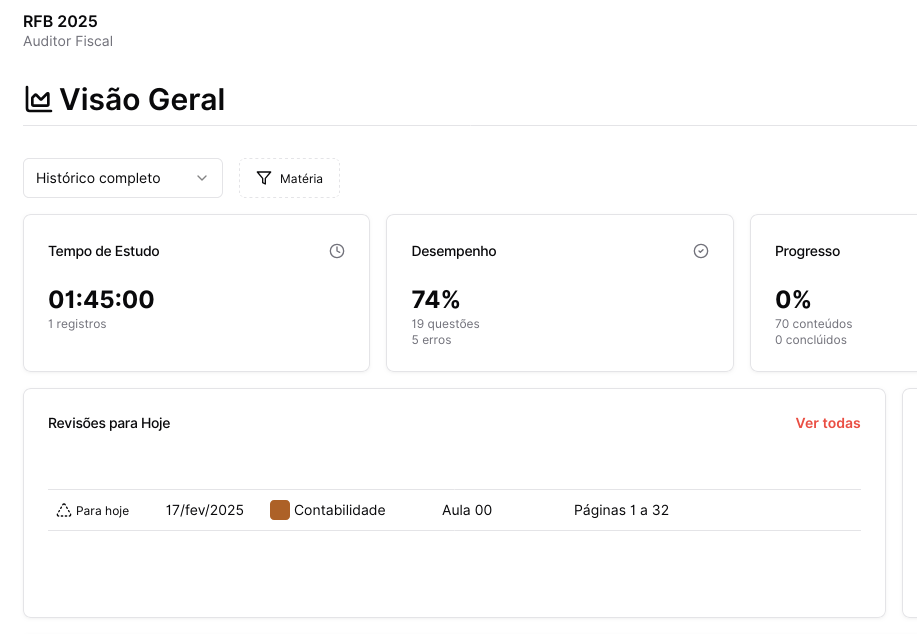The width and height of the screenshot is (917, 634).
Task: Click the 74% performance value
Action: (x=436, y=299)
